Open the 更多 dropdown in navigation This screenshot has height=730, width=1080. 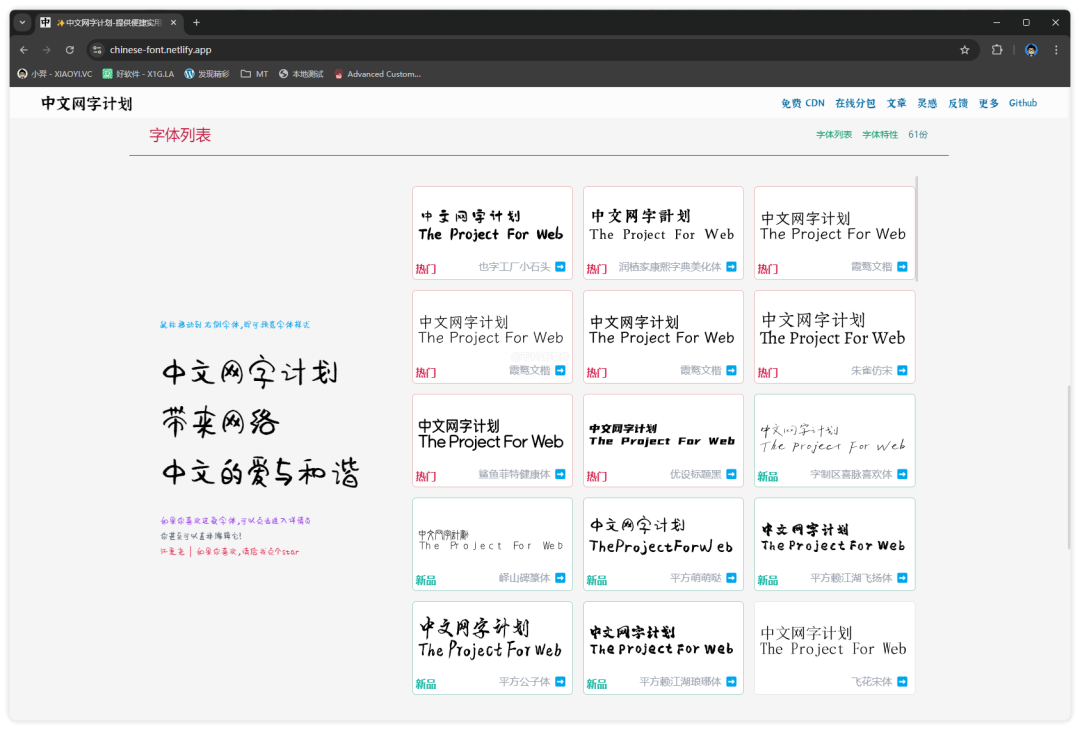pos(988,103)
